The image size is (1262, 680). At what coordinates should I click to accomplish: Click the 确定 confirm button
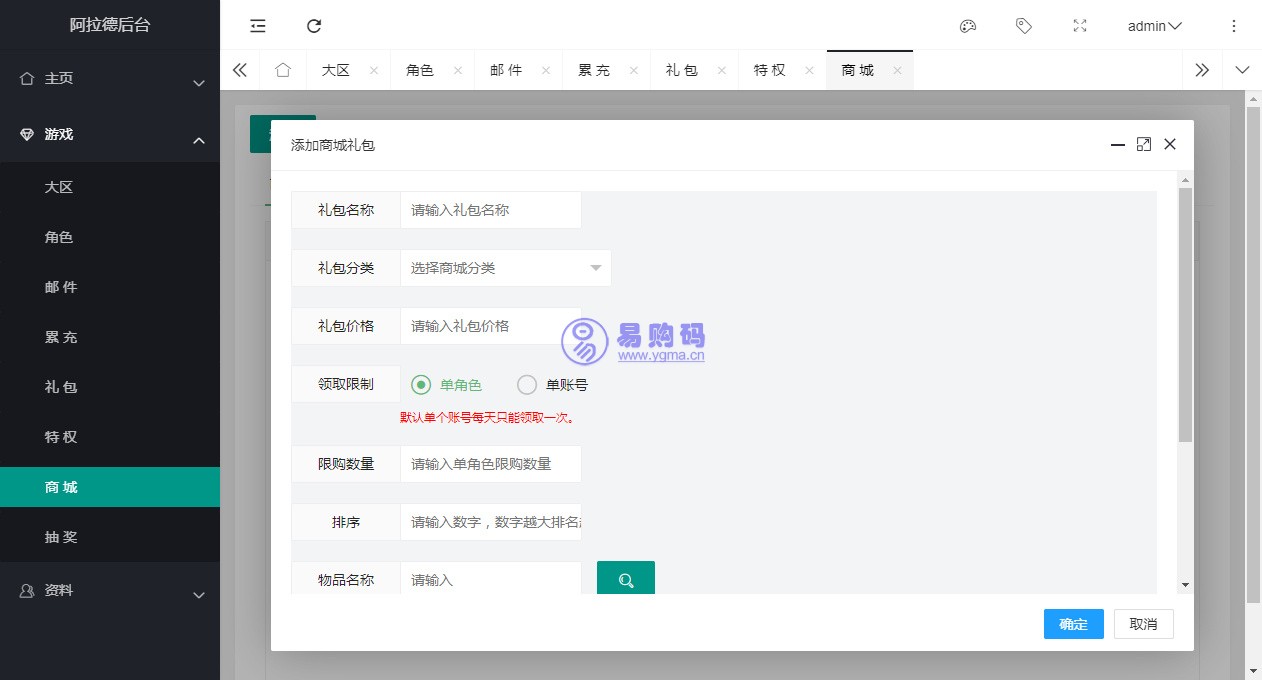[x=1073, y=624]
